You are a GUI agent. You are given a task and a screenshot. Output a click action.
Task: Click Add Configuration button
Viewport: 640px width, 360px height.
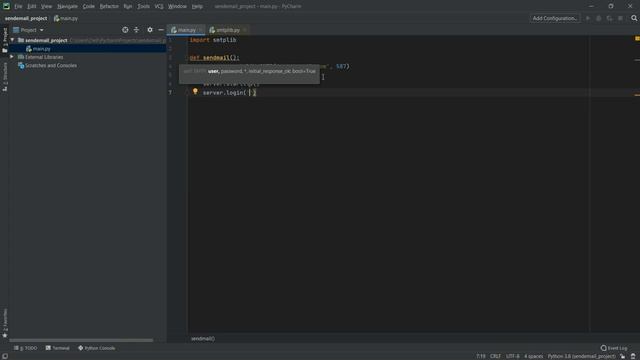pyautogui.click(x=555, y=18)
